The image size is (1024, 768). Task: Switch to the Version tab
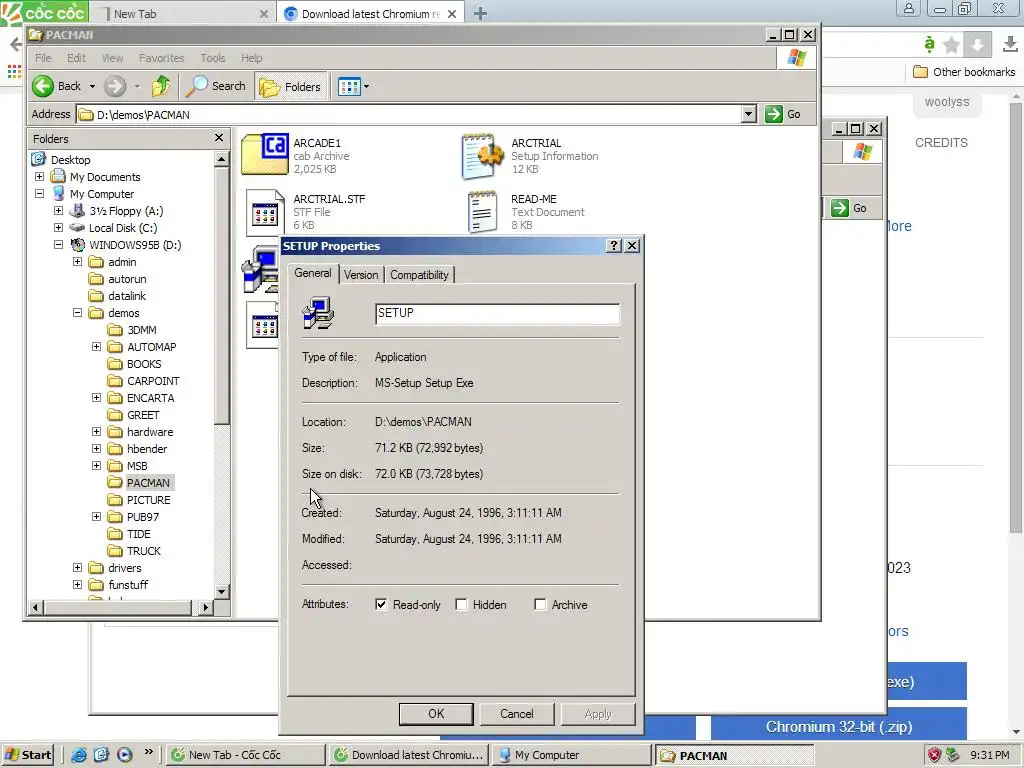click(361, 275)
